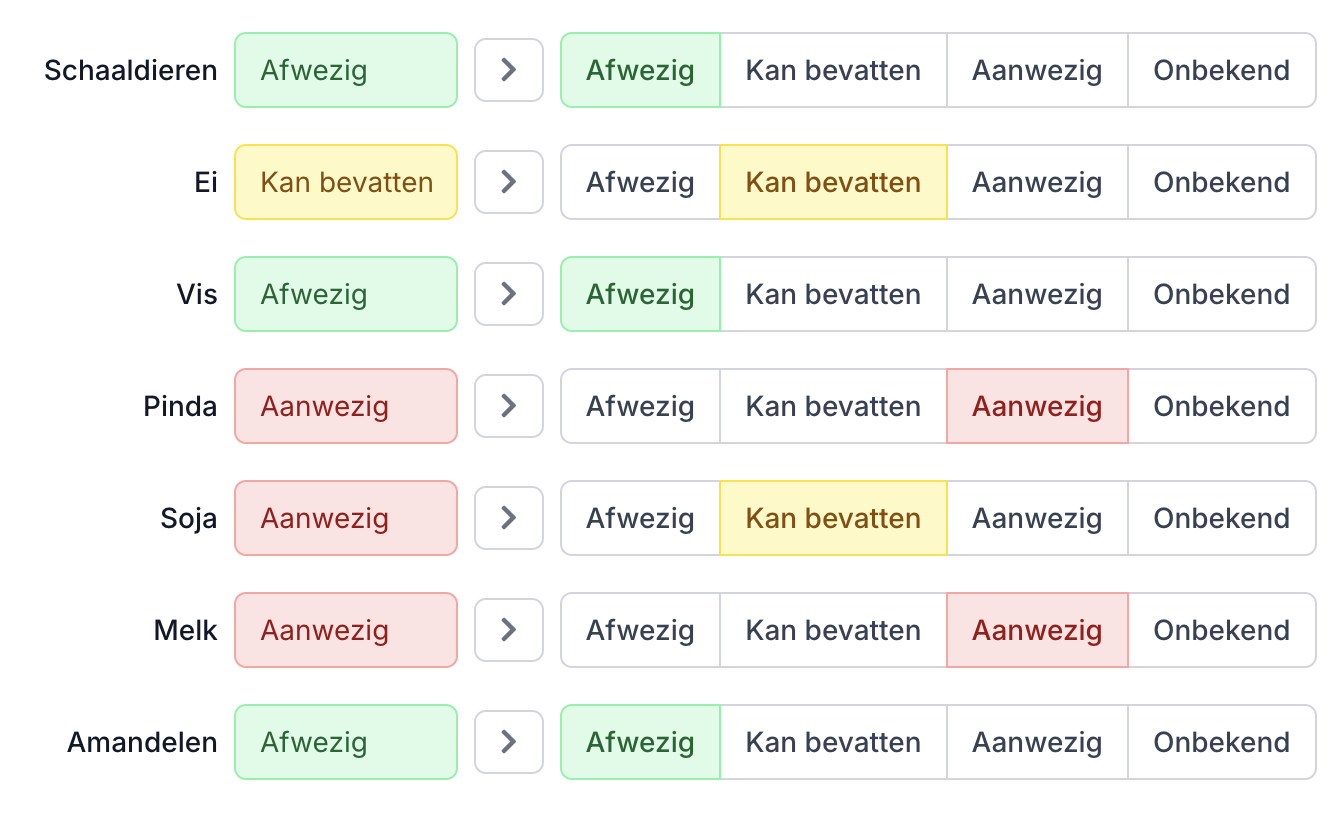Set Ei to "Aanwezig"

1037,182
